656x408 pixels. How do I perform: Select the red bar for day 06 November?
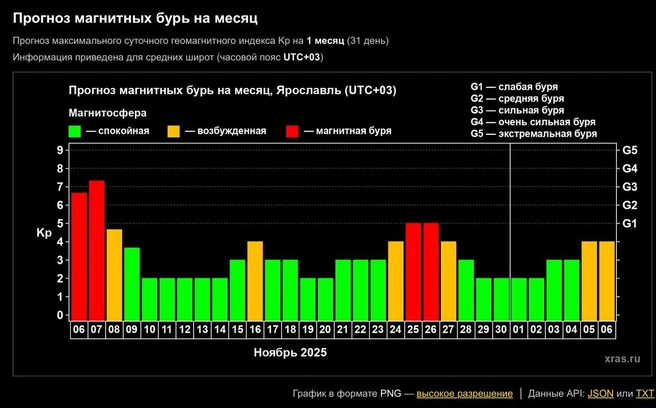tap(79, 256)
